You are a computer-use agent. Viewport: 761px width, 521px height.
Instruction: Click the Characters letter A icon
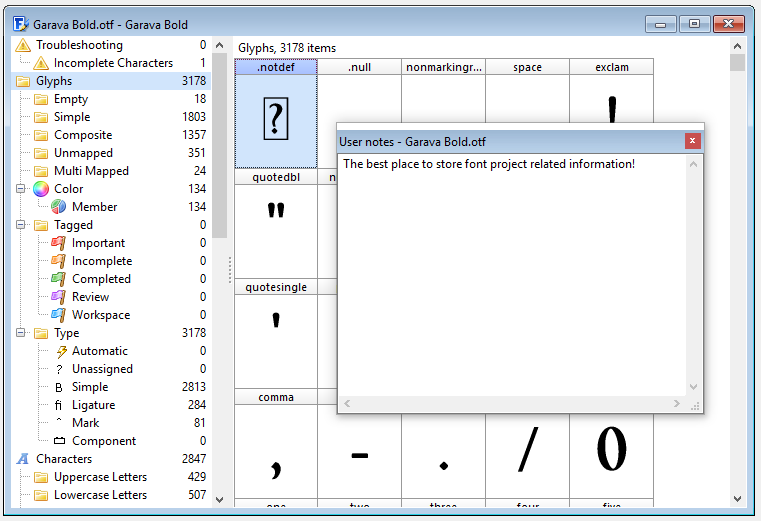coord(23,459)
